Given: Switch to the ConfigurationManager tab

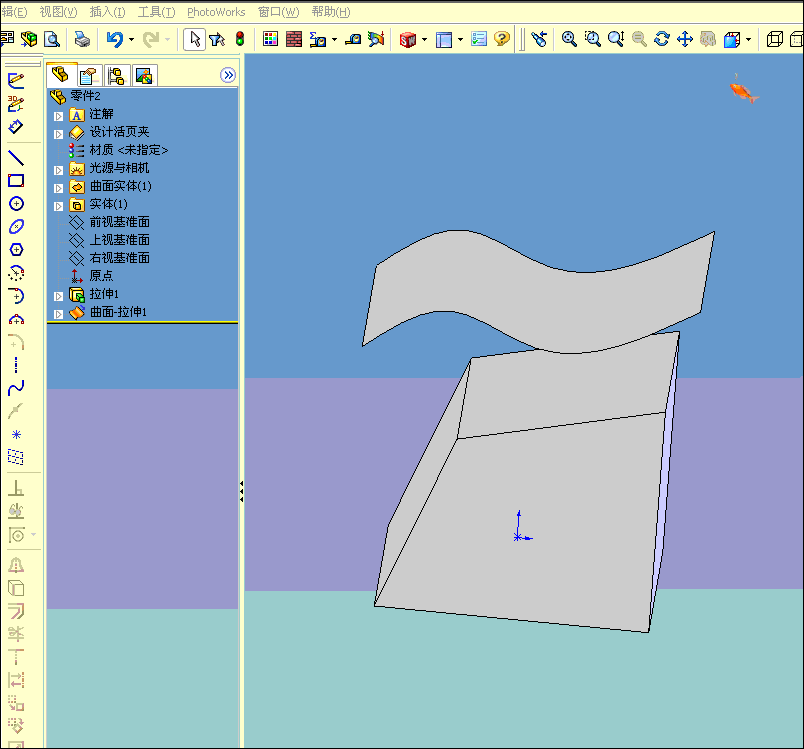Looking at the screenshot, I should point(117,76).
